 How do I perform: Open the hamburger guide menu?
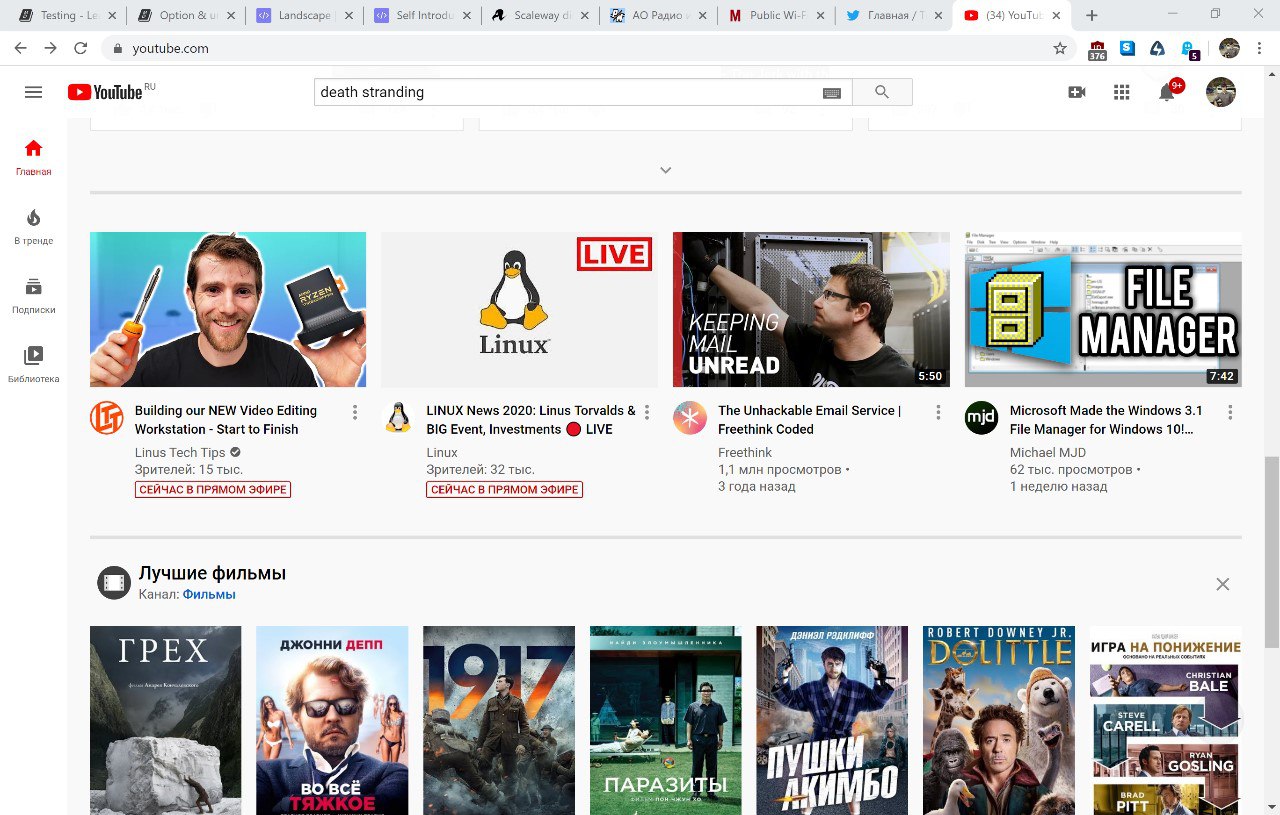(33, 92)
